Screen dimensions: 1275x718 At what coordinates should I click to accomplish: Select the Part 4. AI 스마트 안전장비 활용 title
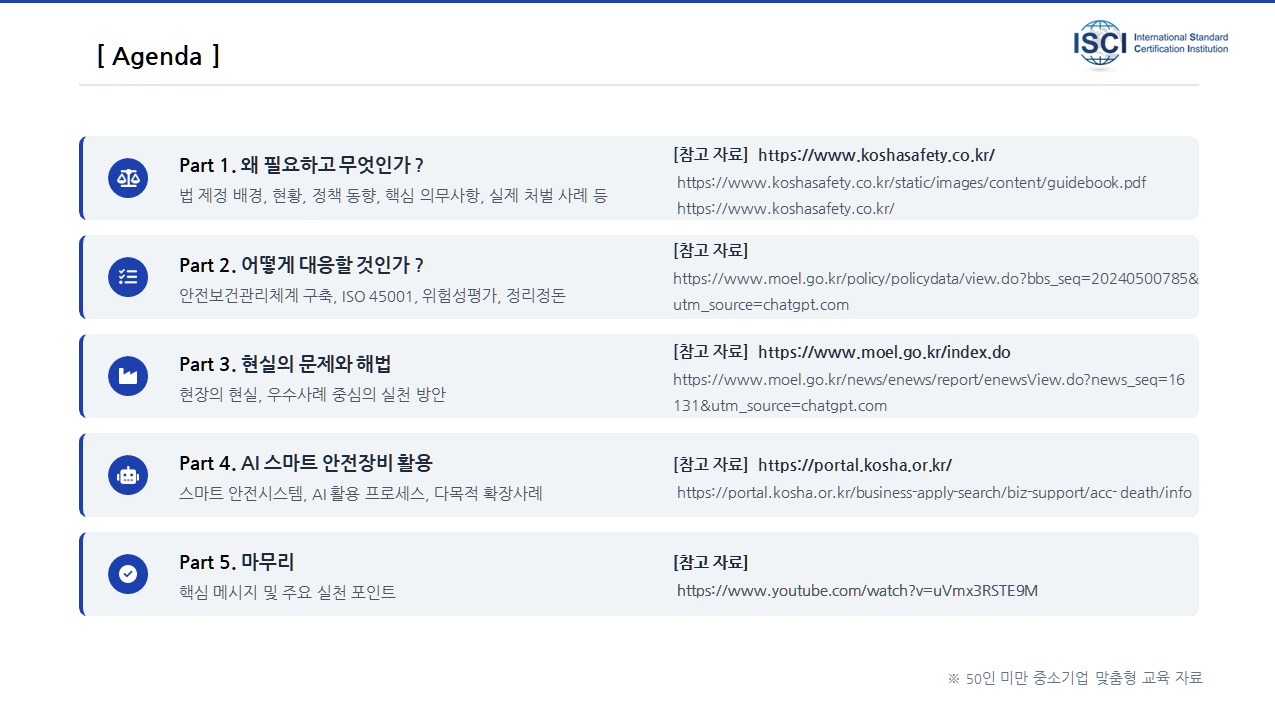click(306, 463)
